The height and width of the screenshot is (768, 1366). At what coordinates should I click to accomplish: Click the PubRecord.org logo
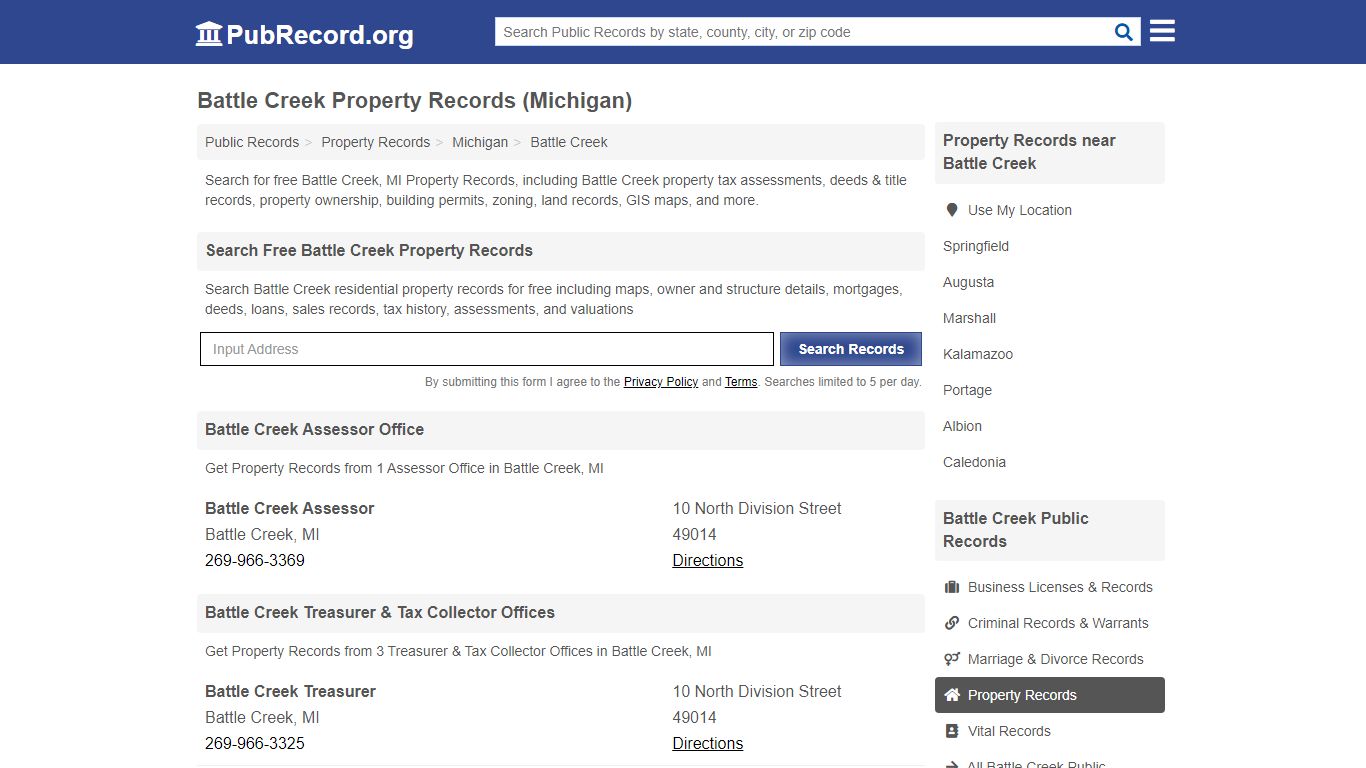[304, 34]
